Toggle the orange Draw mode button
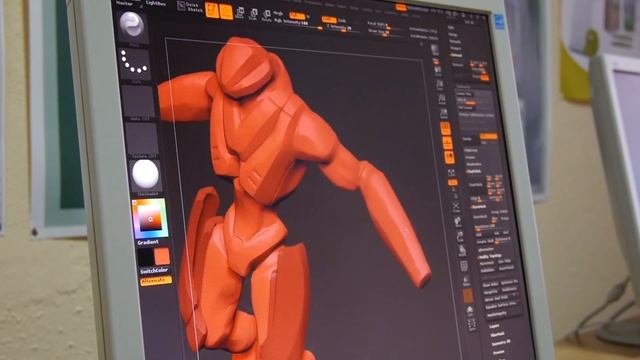 pyautogui.click(x=226, y=12)
